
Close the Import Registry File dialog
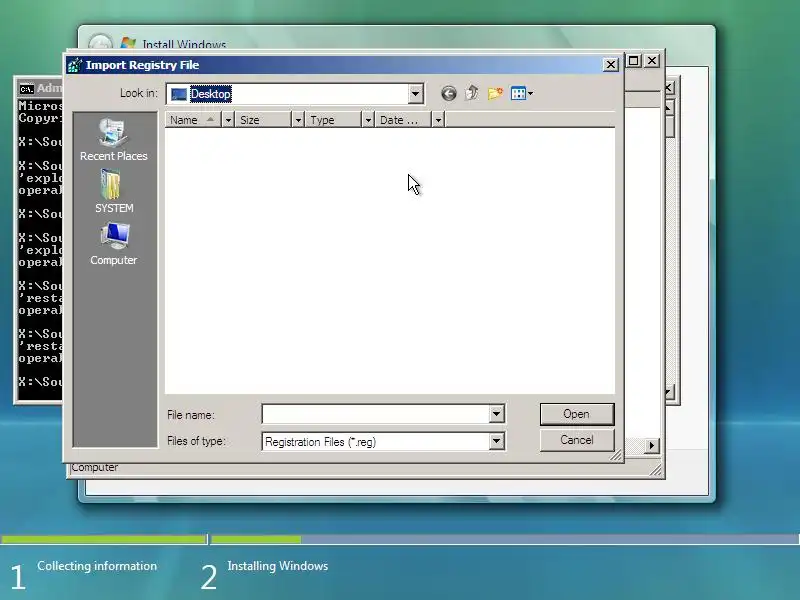click(610, 65)
